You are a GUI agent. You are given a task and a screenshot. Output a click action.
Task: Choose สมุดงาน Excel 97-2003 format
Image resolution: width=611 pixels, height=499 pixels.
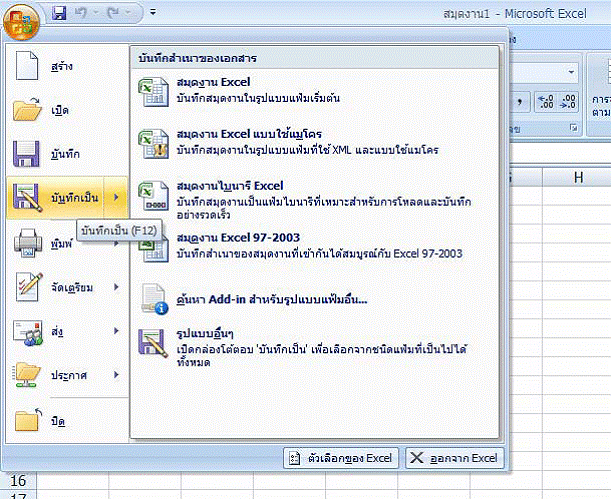(315, 247)
